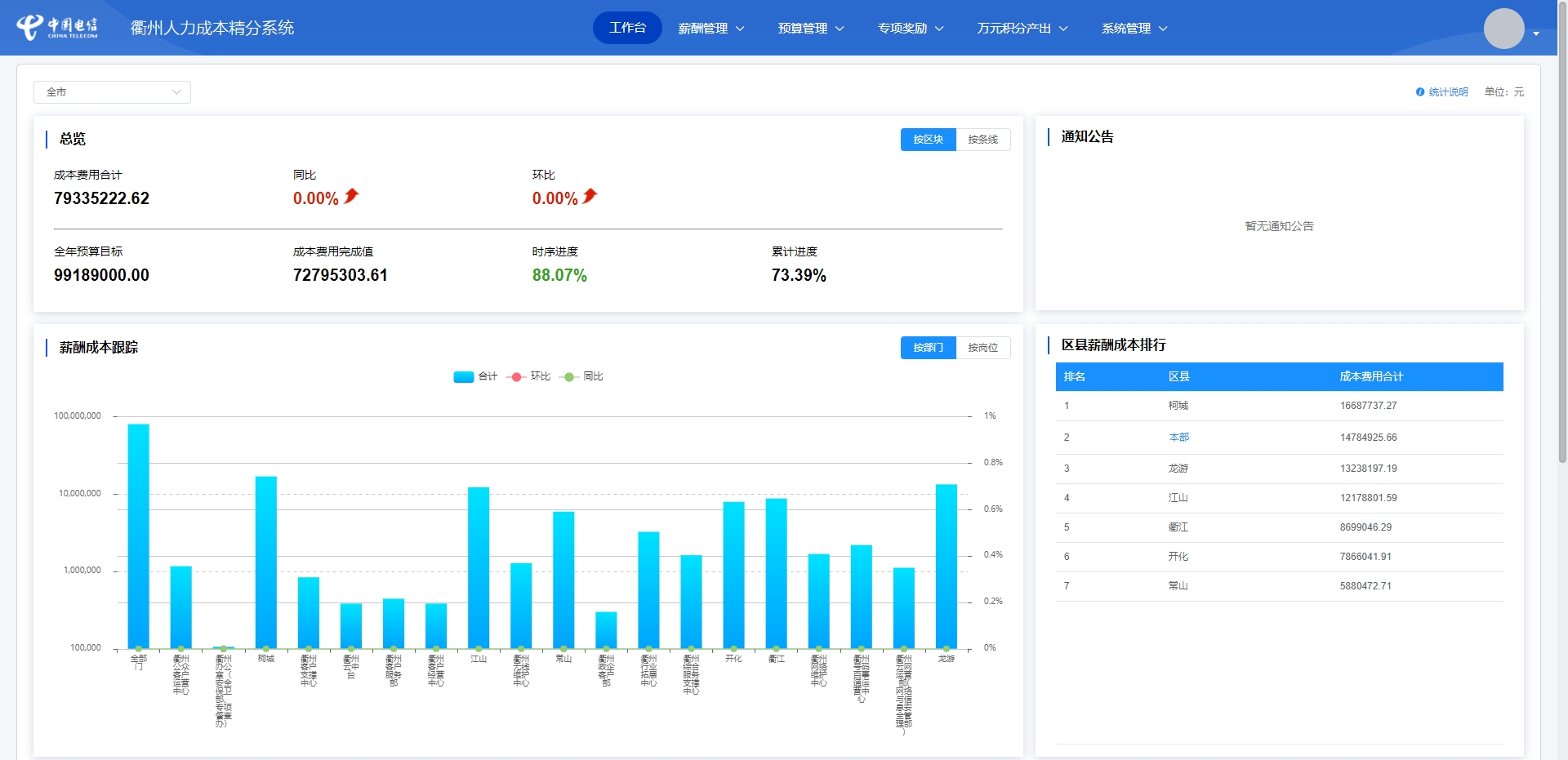The image size is (1568, 760).
Task: Click the 成本费用合计 column header
Action: (1371, 376)
